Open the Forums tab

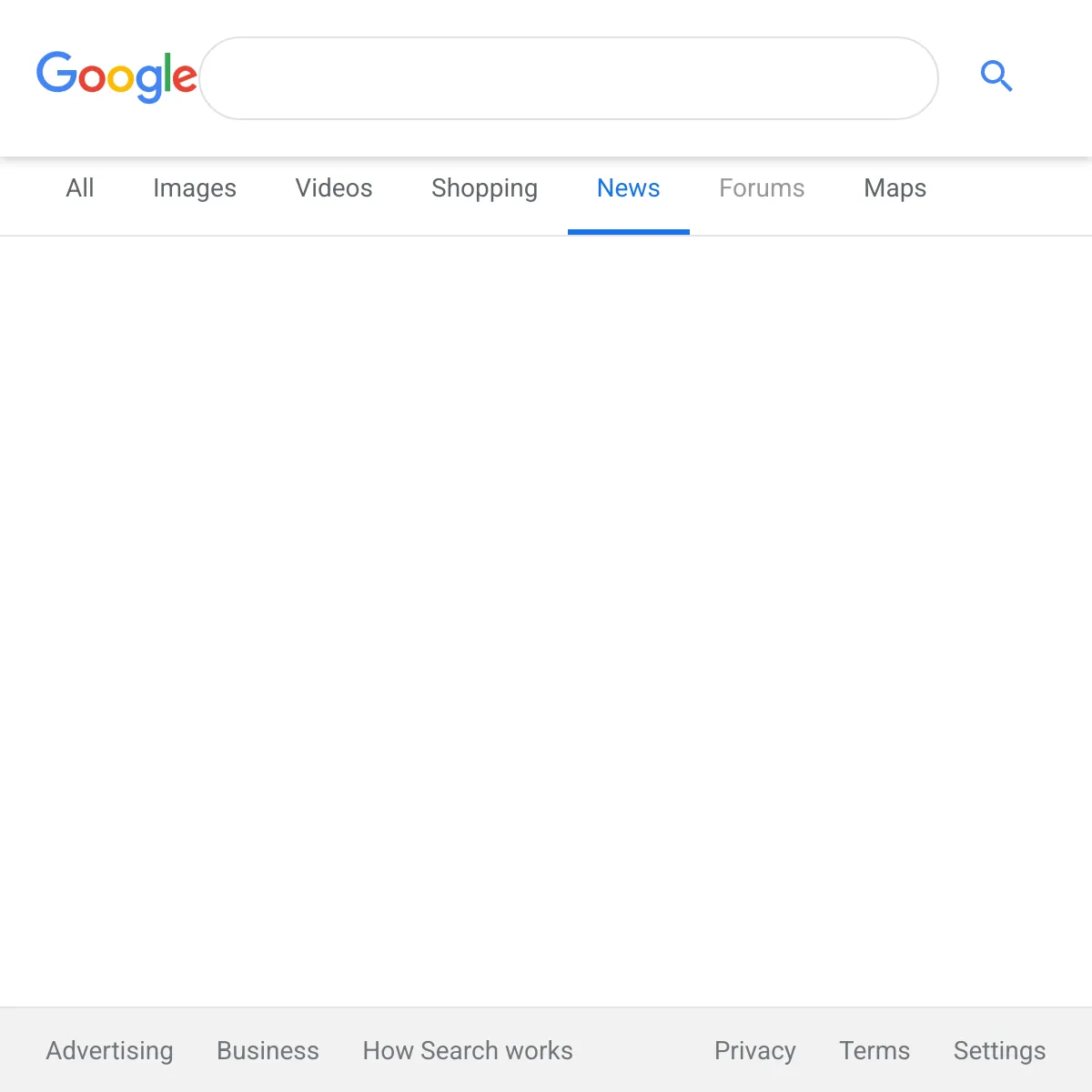point(762,188)
